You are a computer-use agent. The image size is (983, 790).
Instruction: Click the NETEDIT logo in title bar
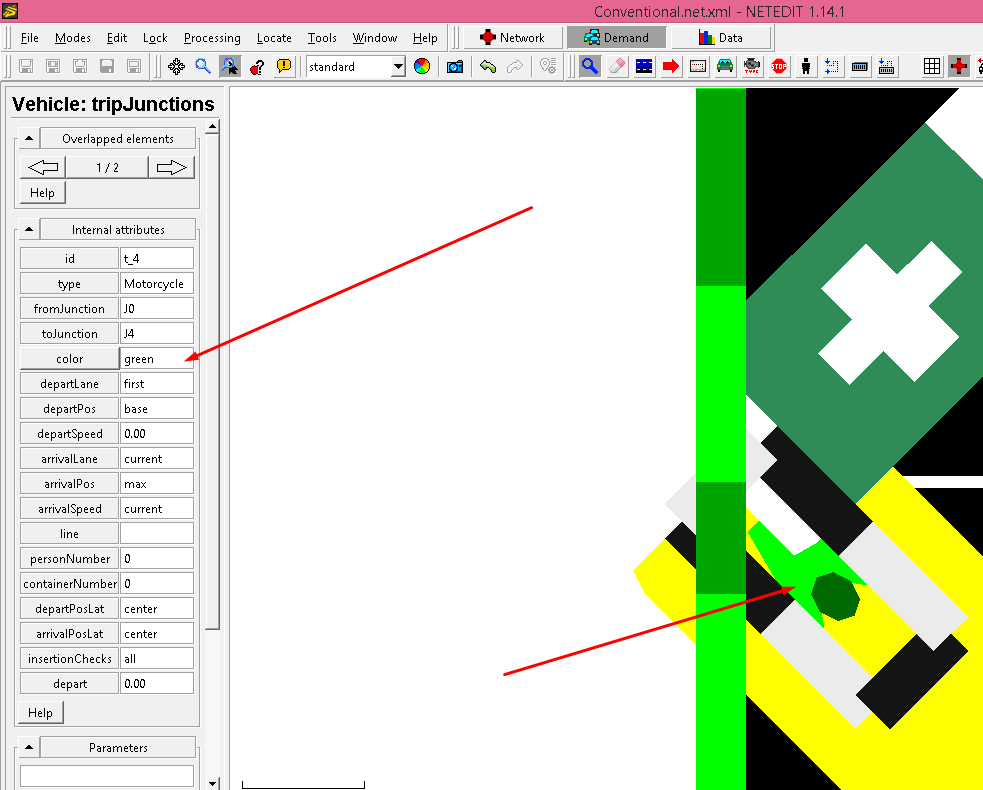(10, 11)
